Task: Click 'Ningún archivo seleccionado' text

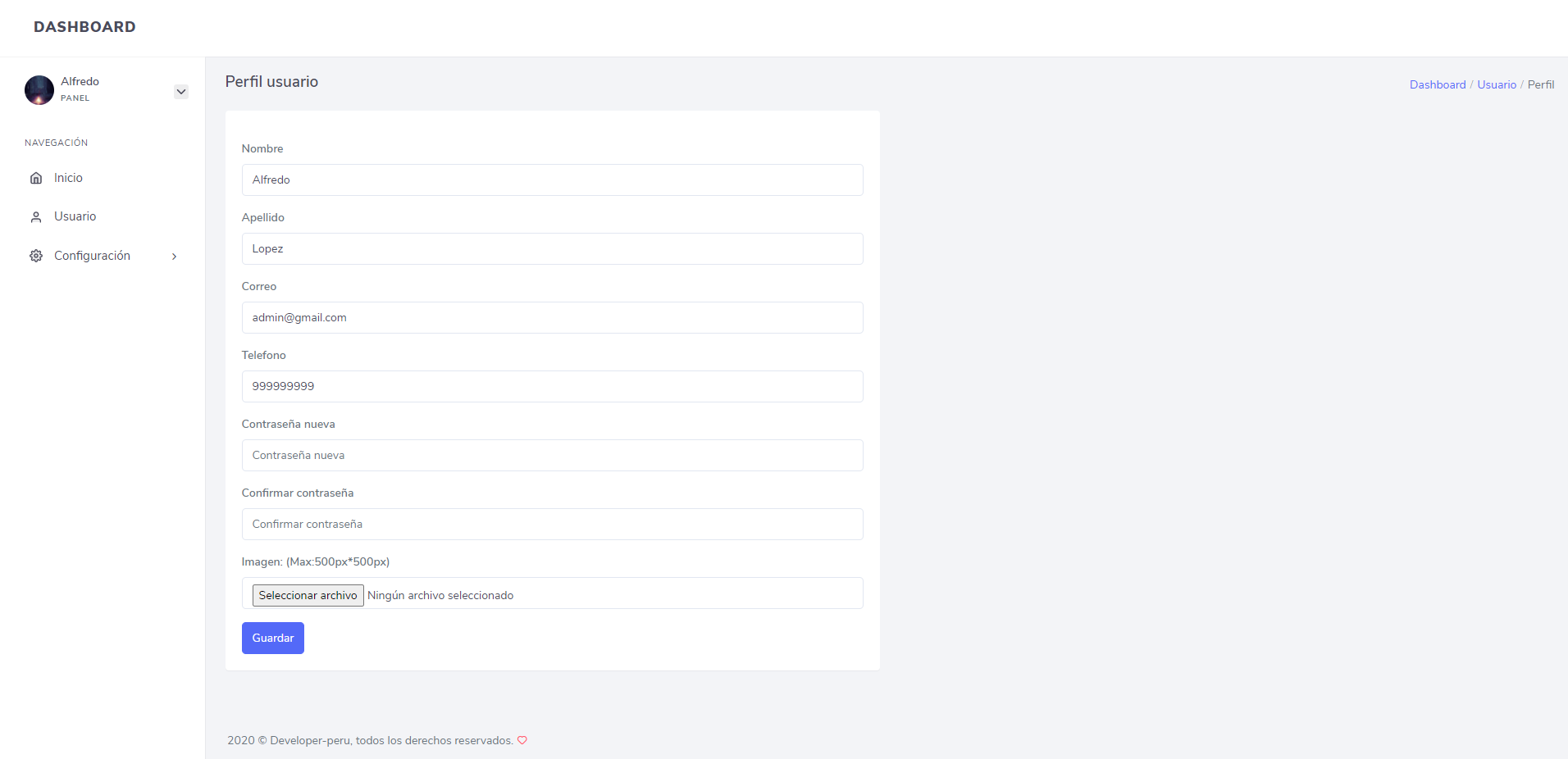Action: (440, 595)
